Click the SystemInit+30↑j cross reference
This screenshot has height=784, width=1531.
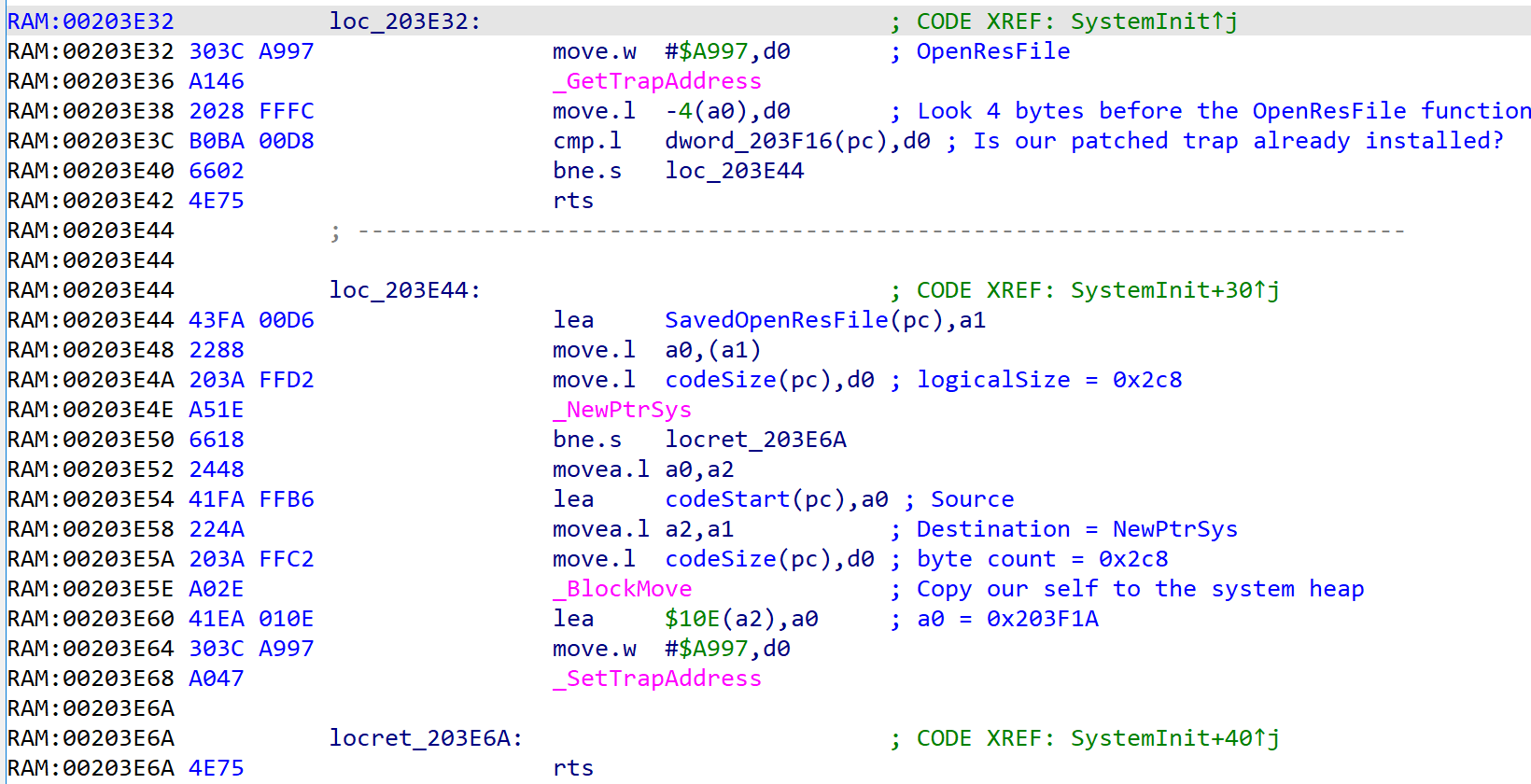[1175, 290]
